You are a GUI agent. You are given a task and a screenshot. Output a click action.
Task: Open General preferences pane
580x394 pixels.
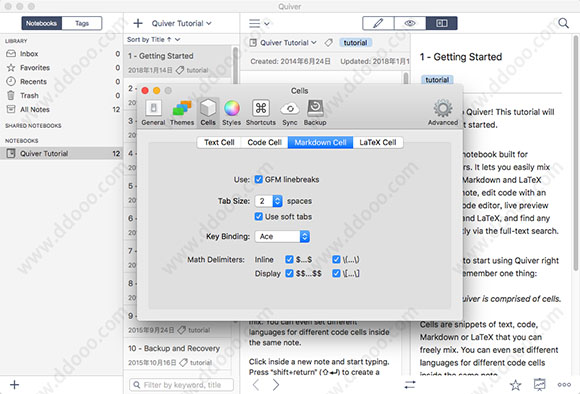(153, 113)
